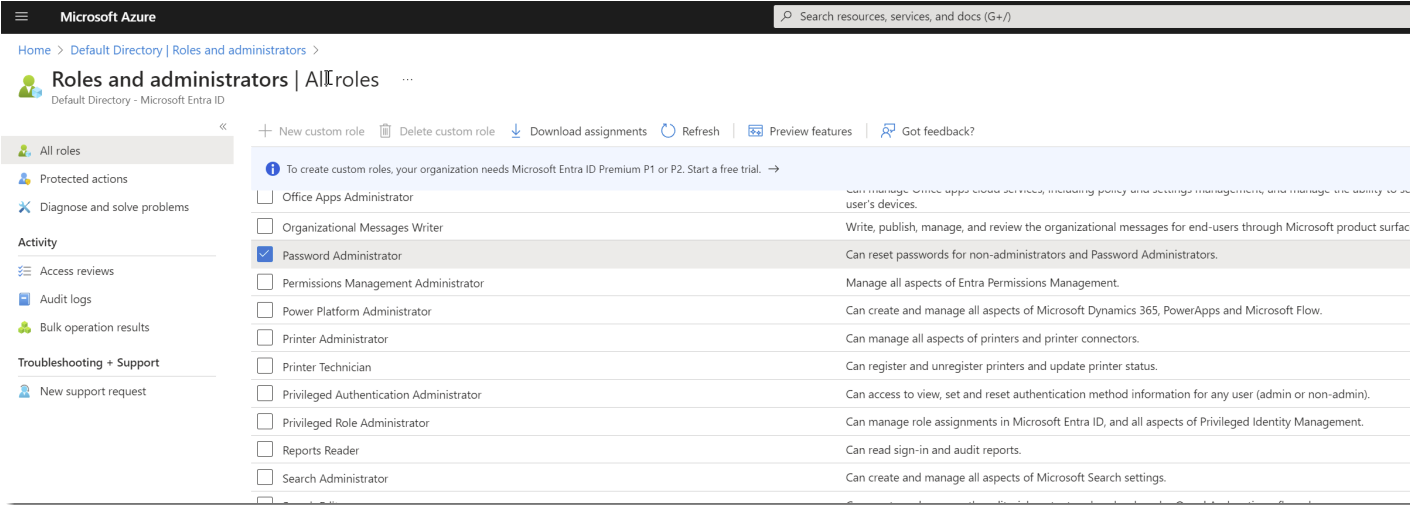1410x505 pixels.
Task: Check the Permissions Management Administrator checkbox
Action: pyautogui.click(x=265, y=283)
